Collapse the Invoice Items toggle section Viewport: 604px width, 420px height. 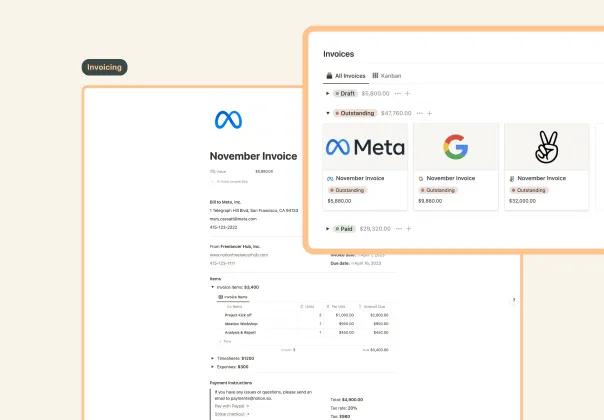coord(212,286)
